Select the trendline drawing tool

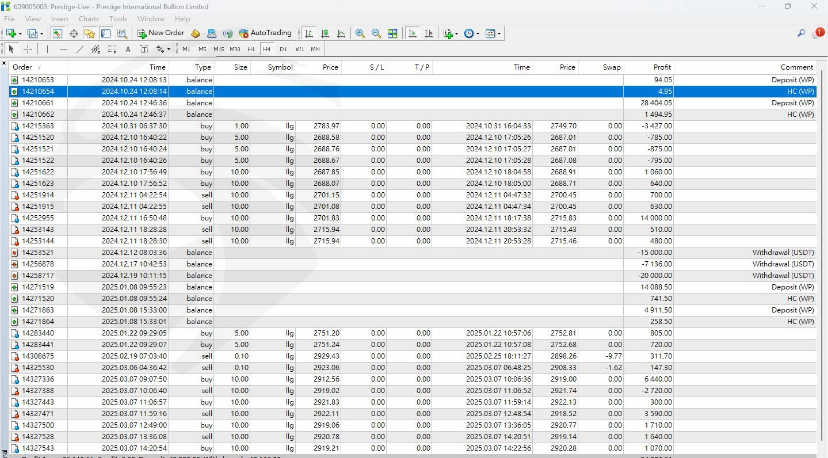click(79, 48)
